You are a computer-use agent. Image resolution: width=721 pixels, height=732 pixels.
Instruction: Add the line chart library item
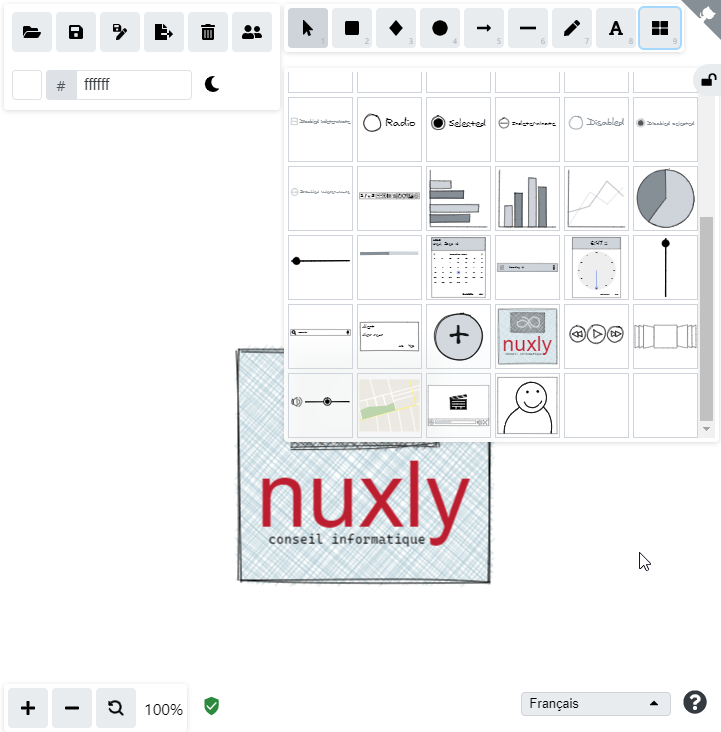pos(596,198)
